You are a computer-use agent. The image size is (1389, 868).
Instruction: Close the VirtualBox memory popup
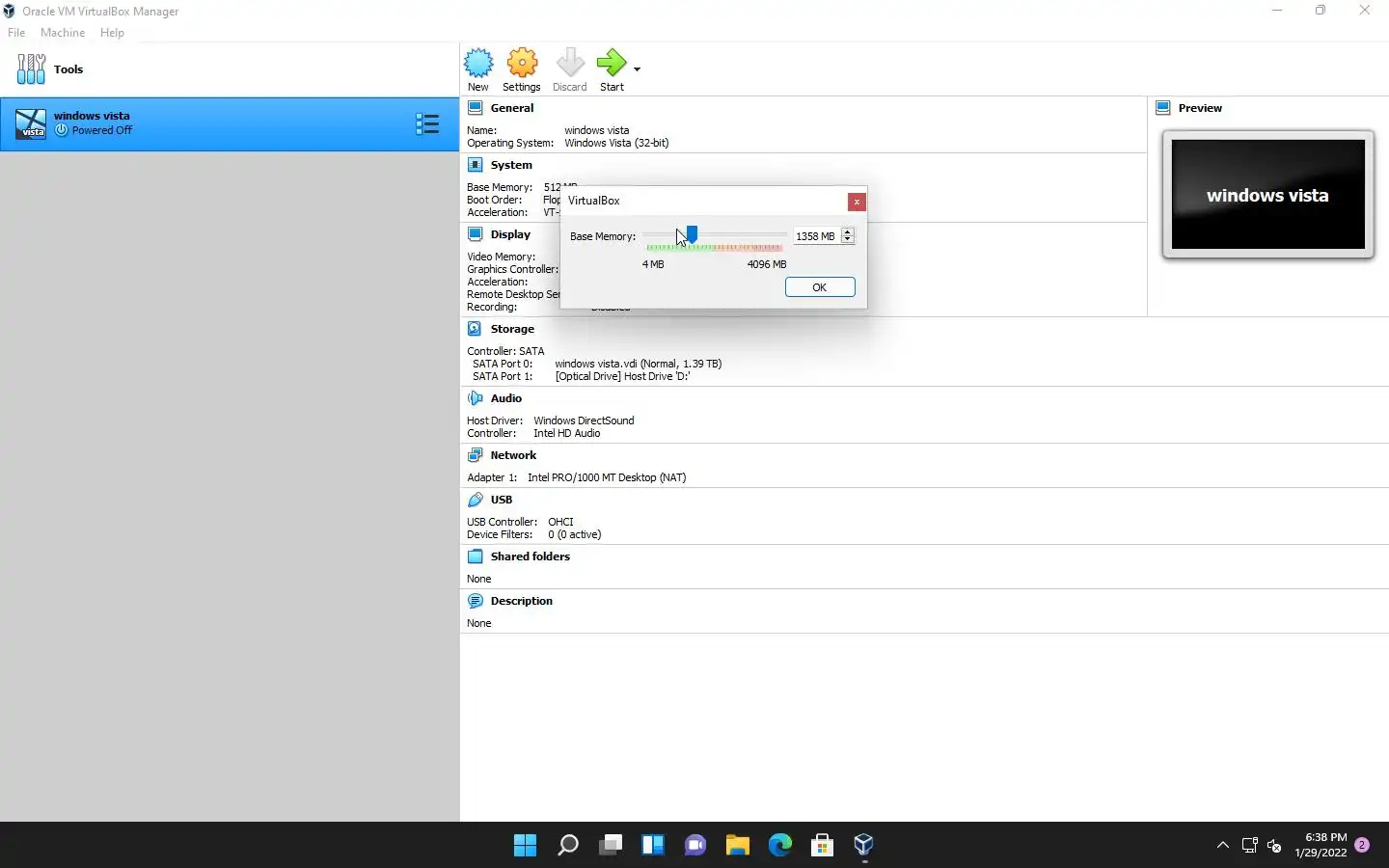tap(857, 202)
